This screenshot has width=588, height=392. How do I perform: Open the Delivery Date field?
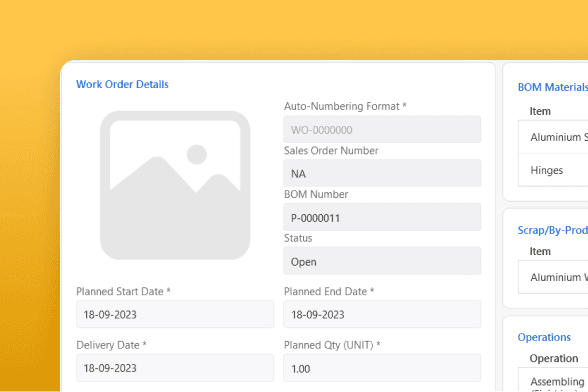pyautogui.click(x=175, y=368)
